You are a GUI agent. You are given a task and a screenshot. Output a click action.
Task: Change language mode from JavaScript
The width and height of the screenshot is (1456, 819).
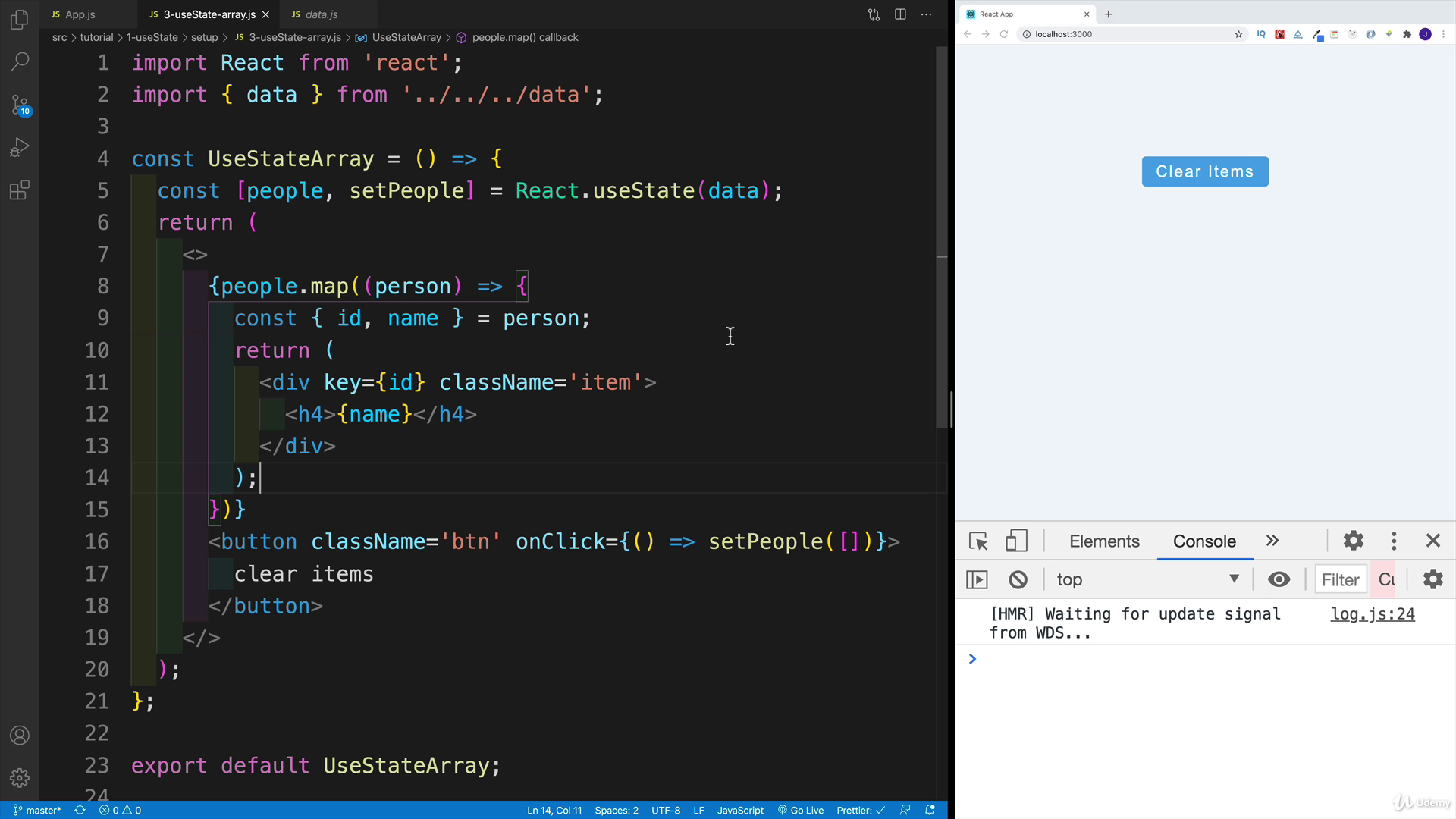tap(740, 810)
